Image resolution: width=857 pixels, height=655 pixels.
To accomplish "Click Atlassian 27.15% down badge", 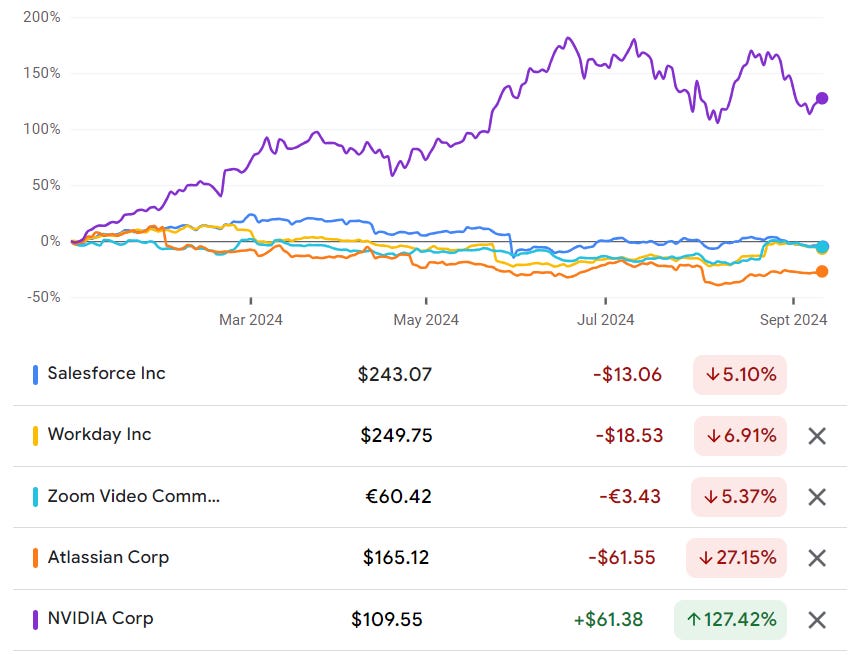I will click(x=736, y=558).
